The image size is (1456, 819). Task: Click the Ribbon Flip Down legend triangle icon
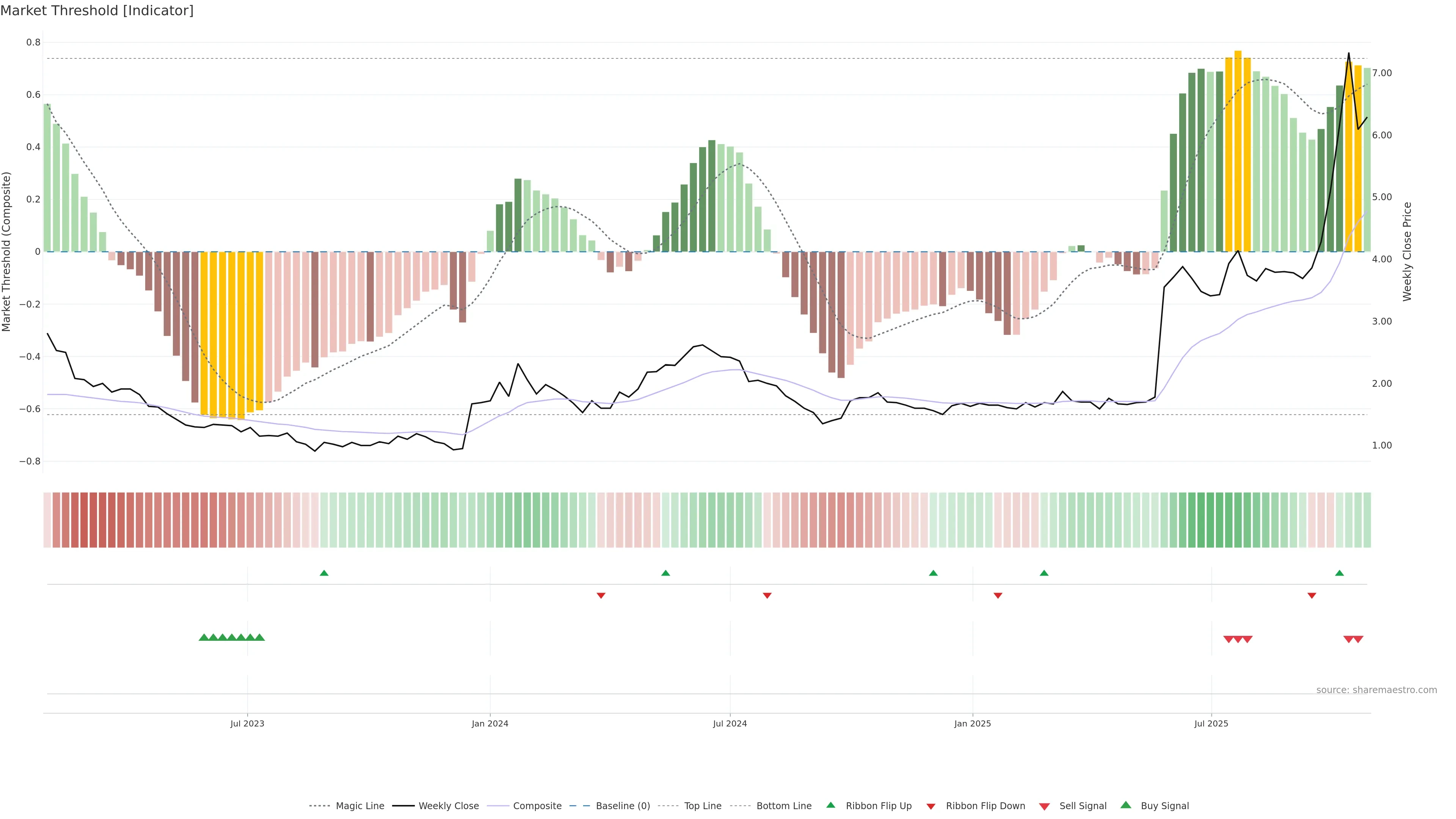tap(931, 806)
